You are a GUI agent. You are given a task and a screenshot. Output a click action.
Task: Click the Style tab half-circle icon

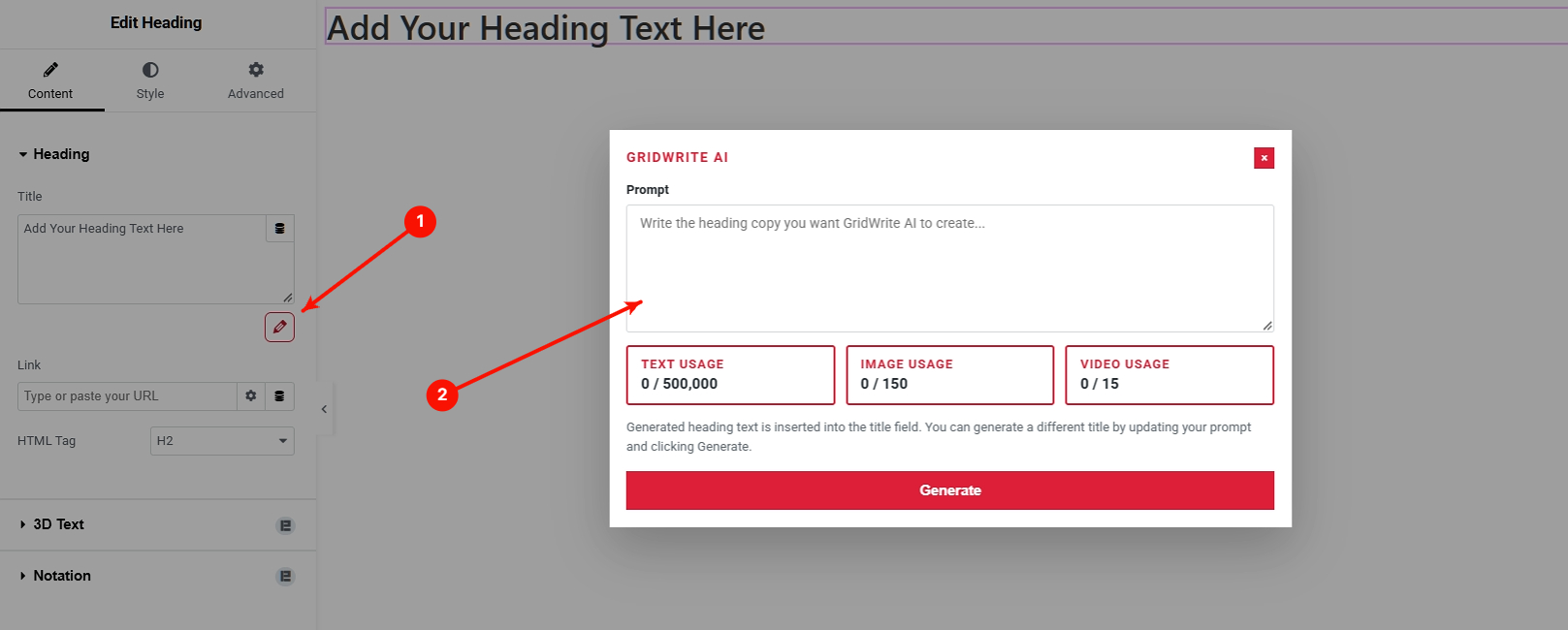[x=150, y=70]
